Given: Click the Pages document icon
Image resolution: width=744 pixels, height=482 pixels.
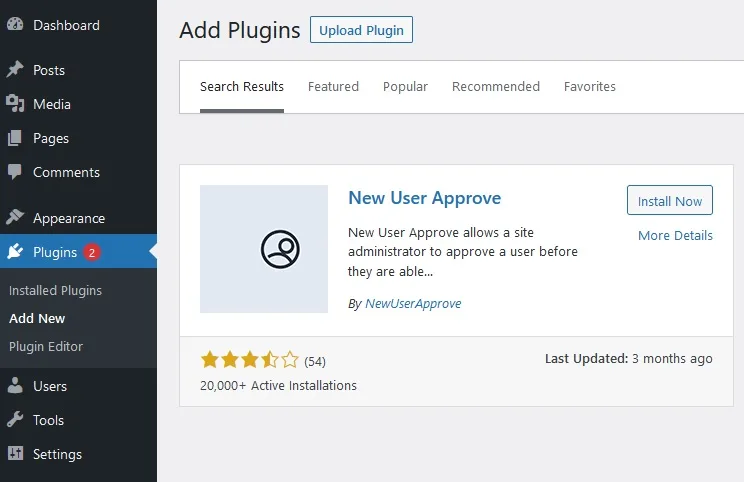Looking at the screenshot, I should click(x=15, y=138).
